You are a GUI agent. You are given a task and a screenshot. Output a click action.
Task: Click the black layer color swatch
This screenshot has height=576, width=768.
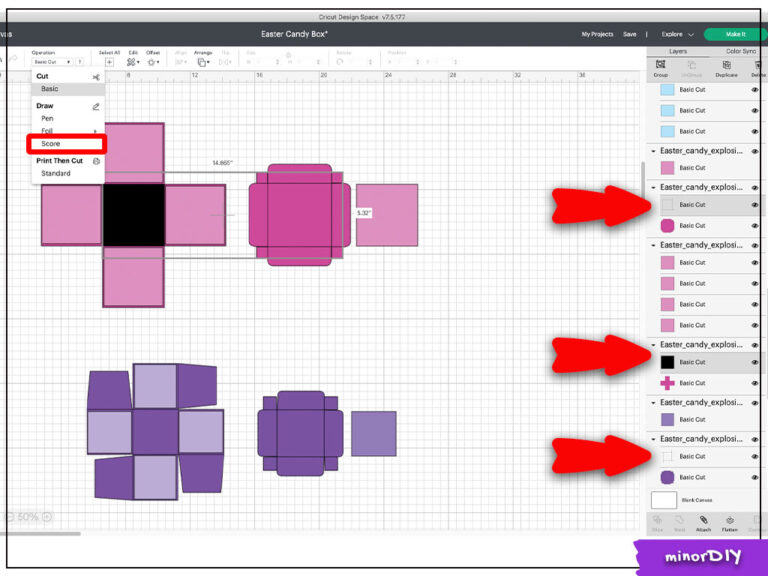[x=667, y=362]
